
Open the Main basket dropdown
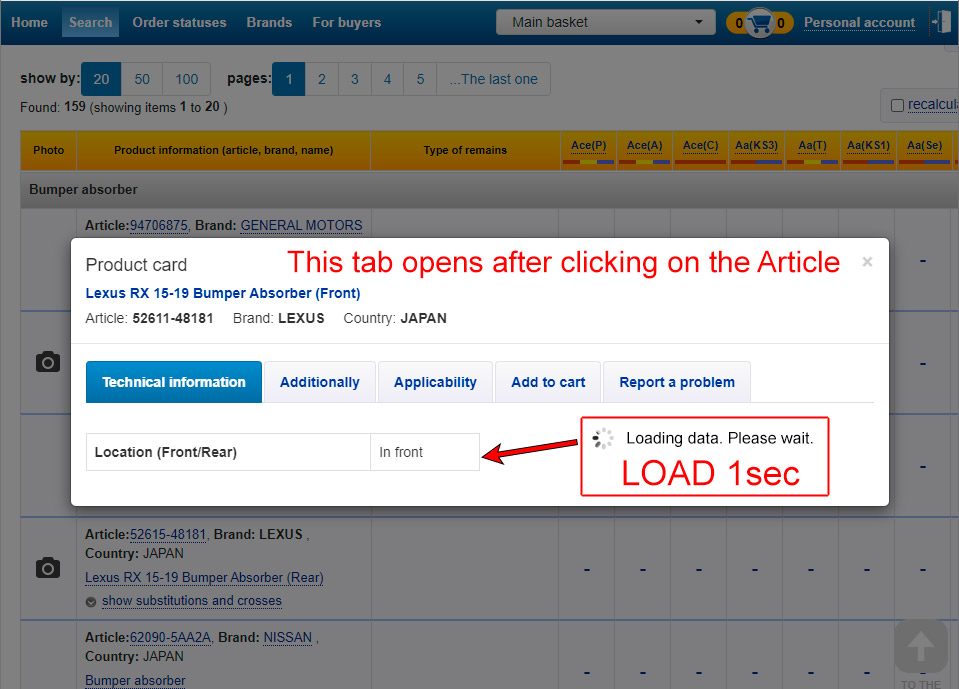[x=605, y=22]
